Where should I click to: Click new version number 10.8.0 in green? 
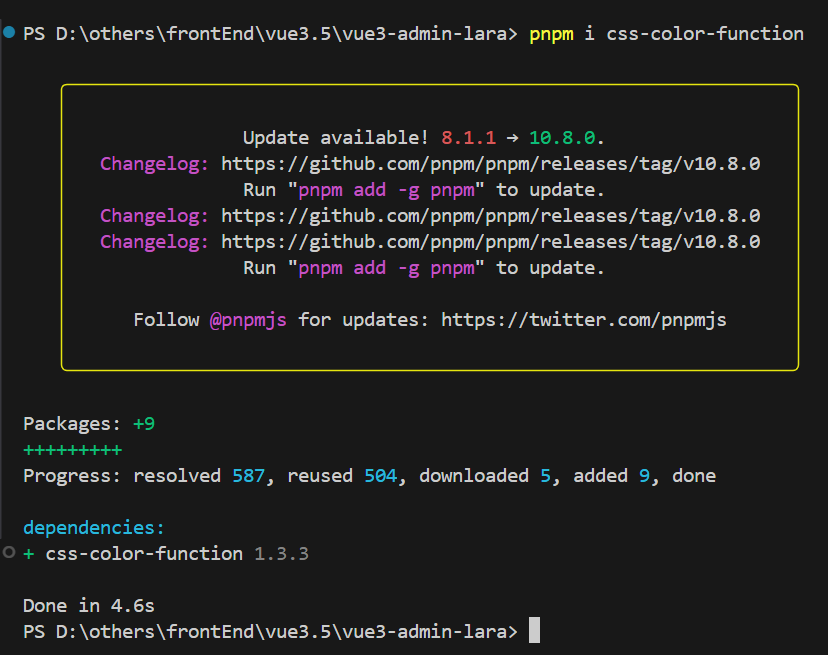tap(562, 138)
